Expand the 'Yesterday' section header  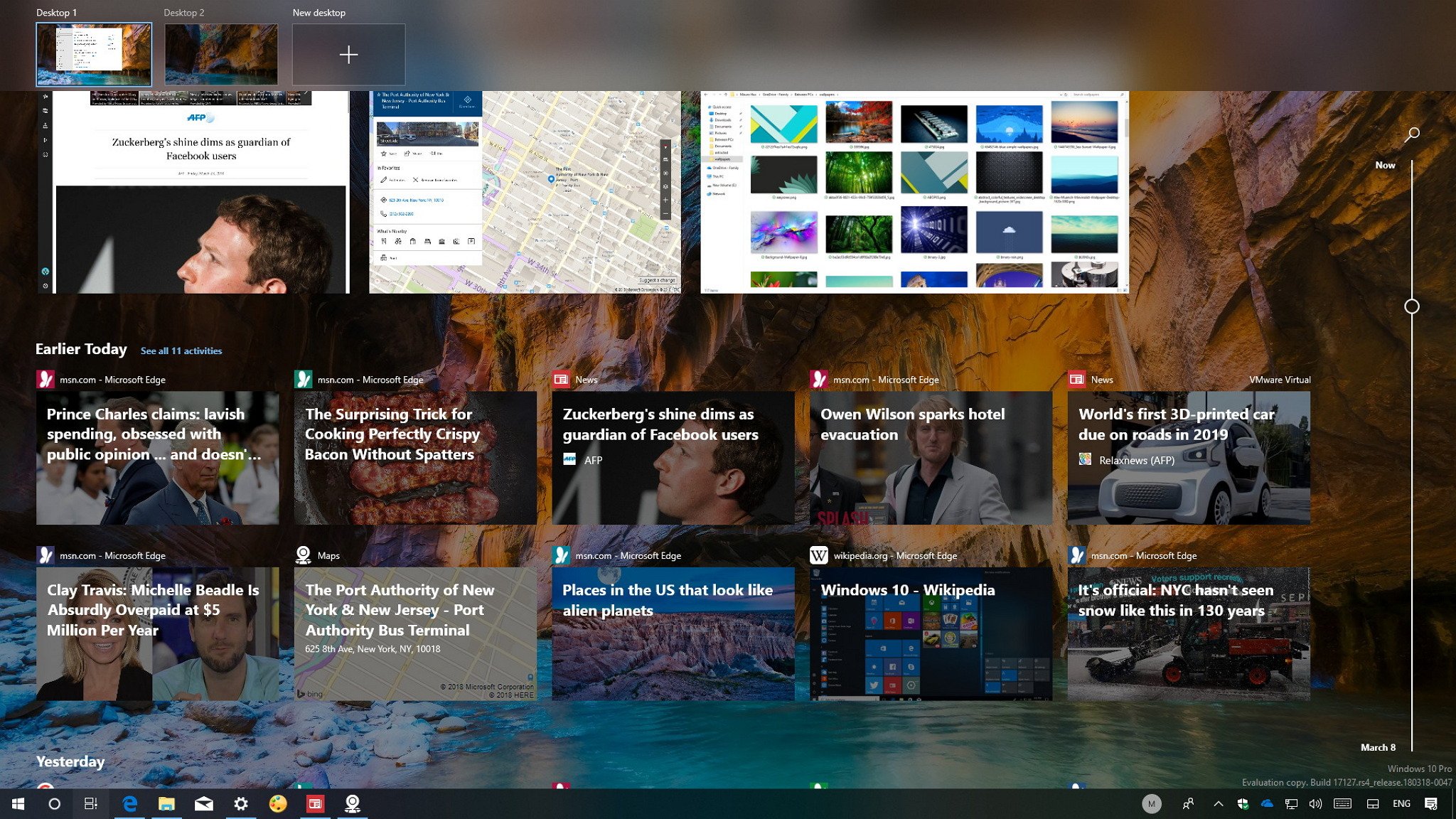click(x=70, y=761)
